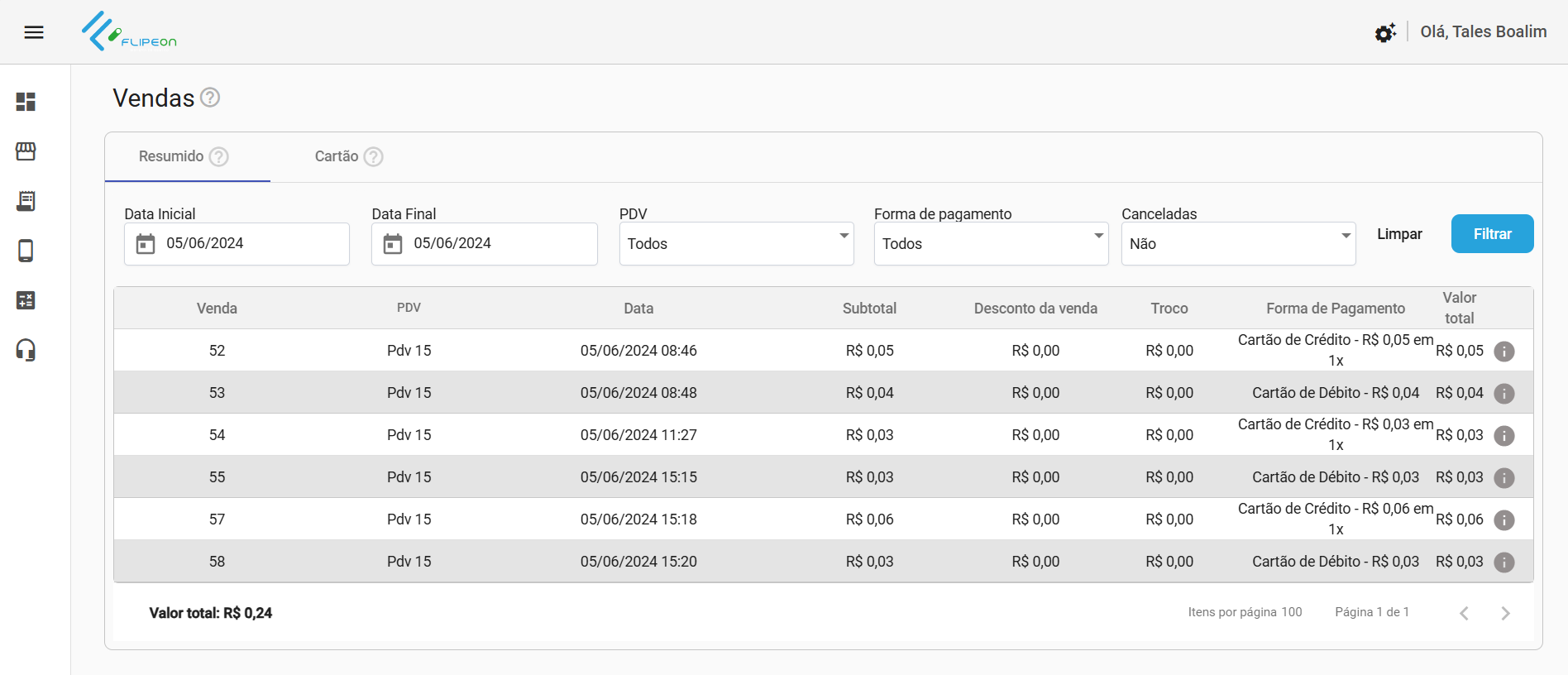The image size is (1568, 675).
Task: Click the dashboard icon in sidebar
Action: [26, 102]
